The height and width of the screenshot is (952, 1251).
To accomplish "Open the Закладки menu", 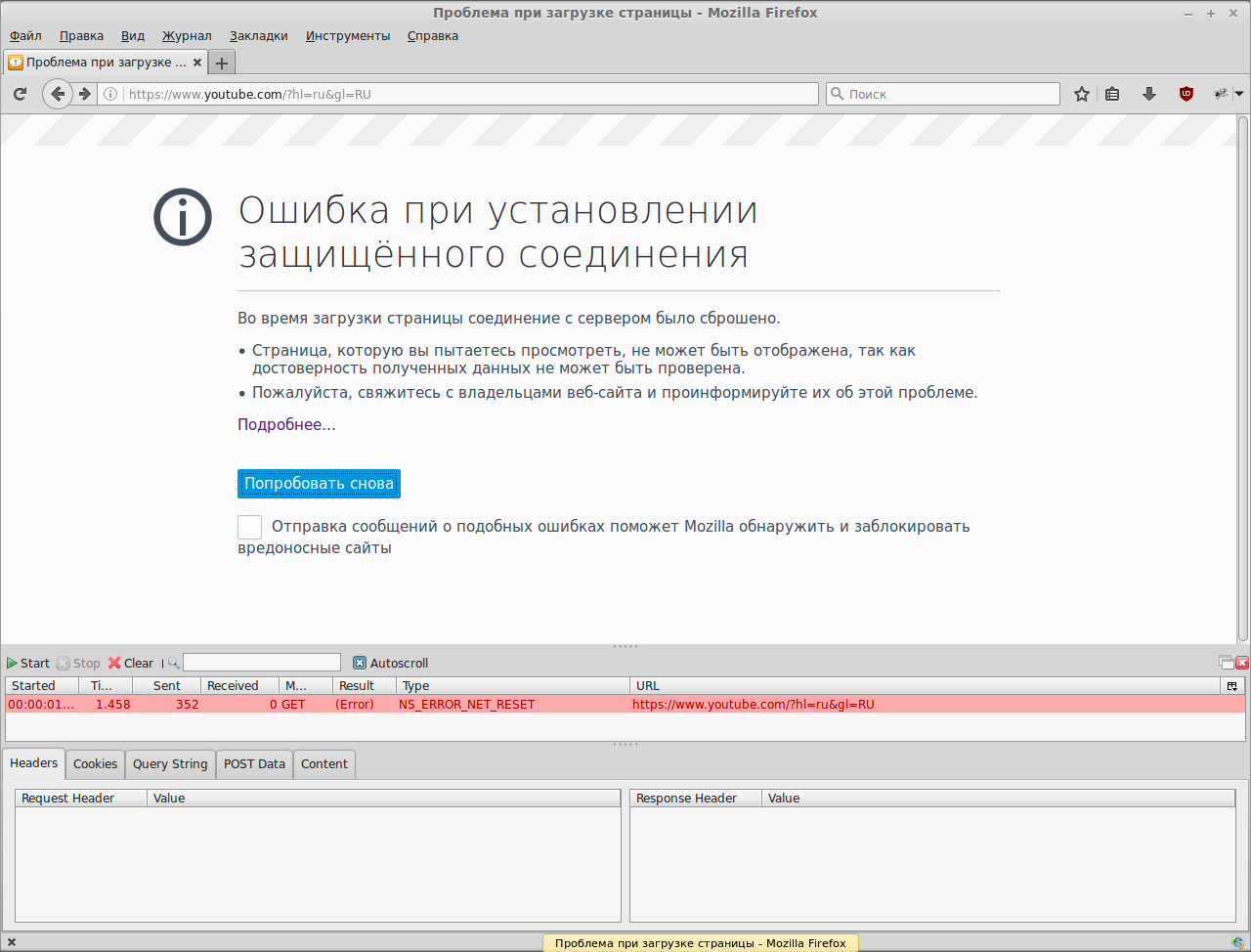I will pyautogui.click(x=258, y=36).
